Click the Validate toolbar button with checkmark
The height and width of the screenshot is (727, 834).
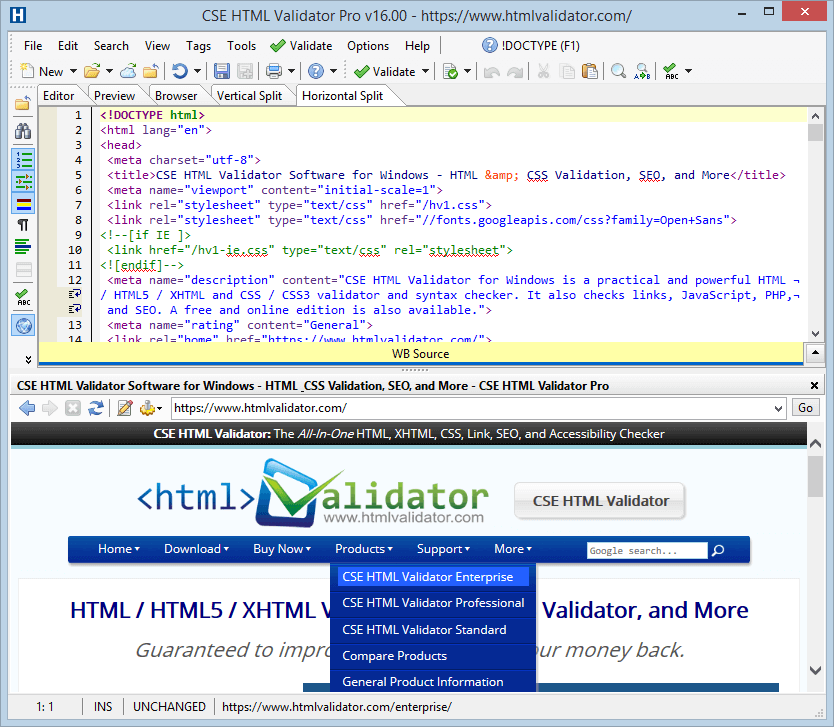pos(385,71)
